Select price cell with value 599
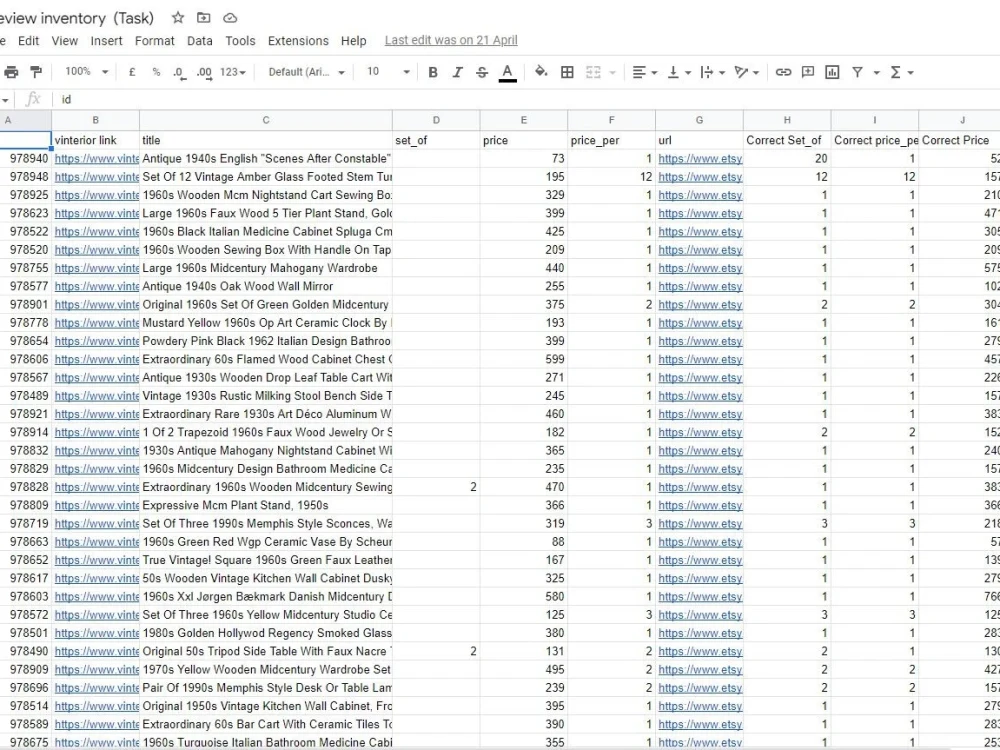Image resolution: width=1000 pixels, height=750 pixels. point(524,359)
